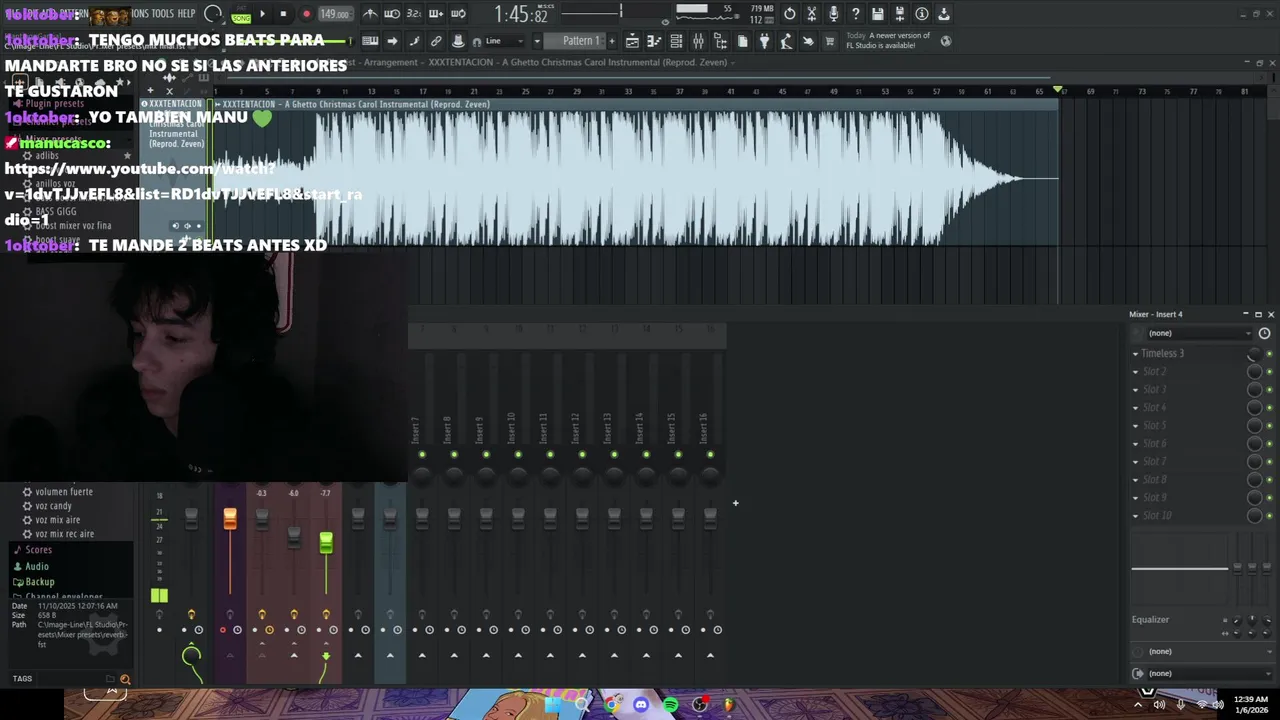Open the plugin picker plug icon
This screenshot has height=720, width=1280.
764,41
